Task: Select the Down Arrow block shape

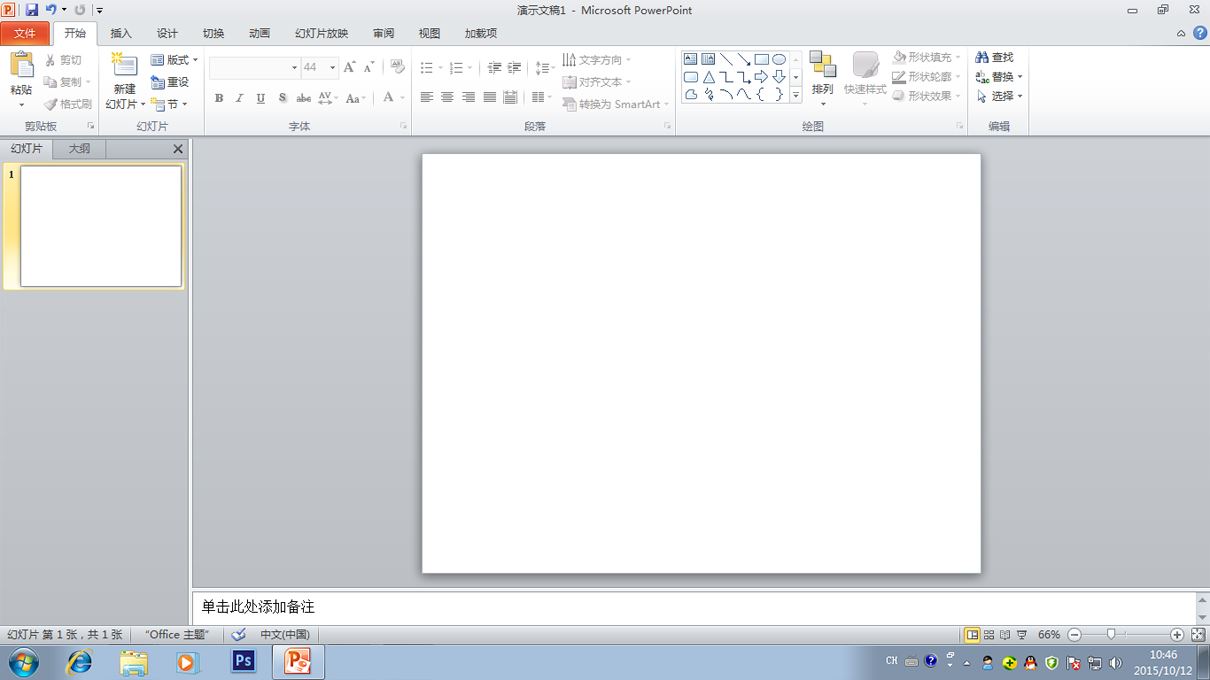Action: 779,77
